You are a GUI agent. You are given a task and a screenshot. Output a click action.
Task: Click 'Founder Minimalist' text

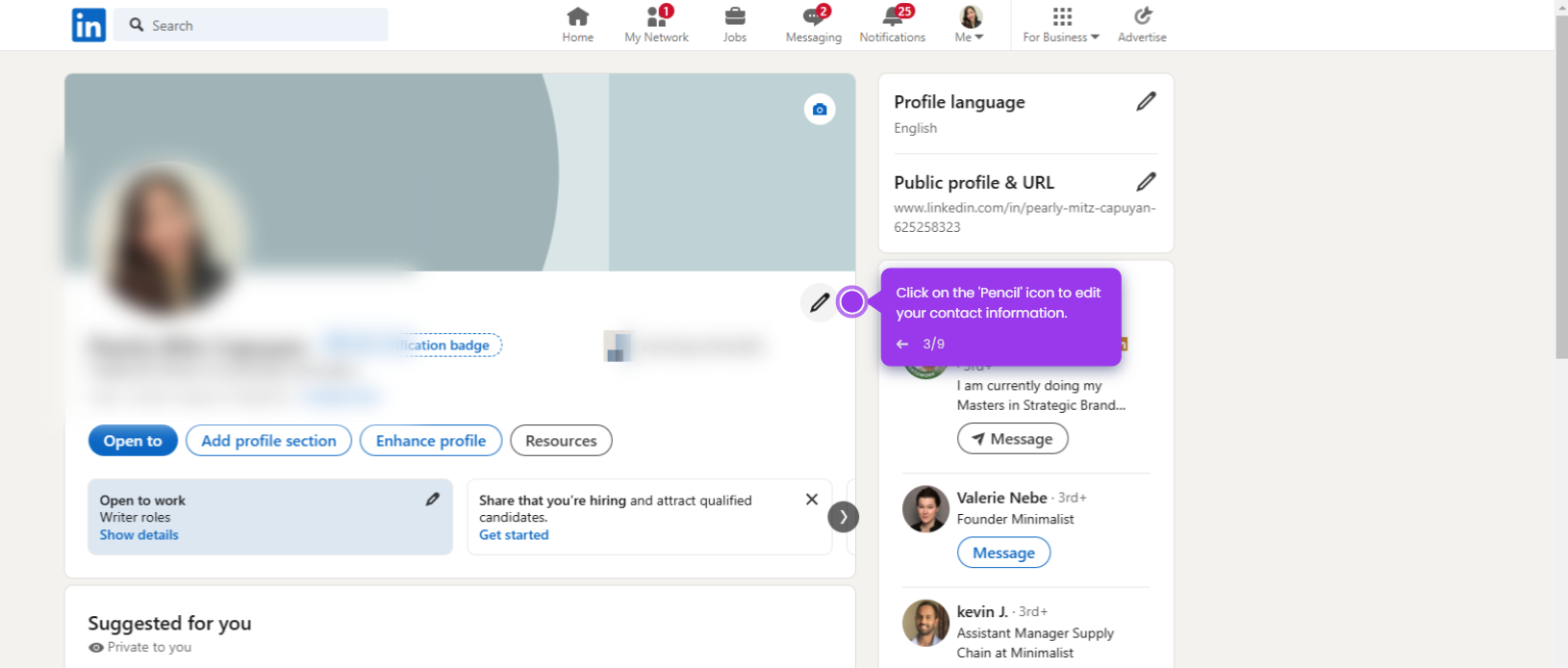1015,519
